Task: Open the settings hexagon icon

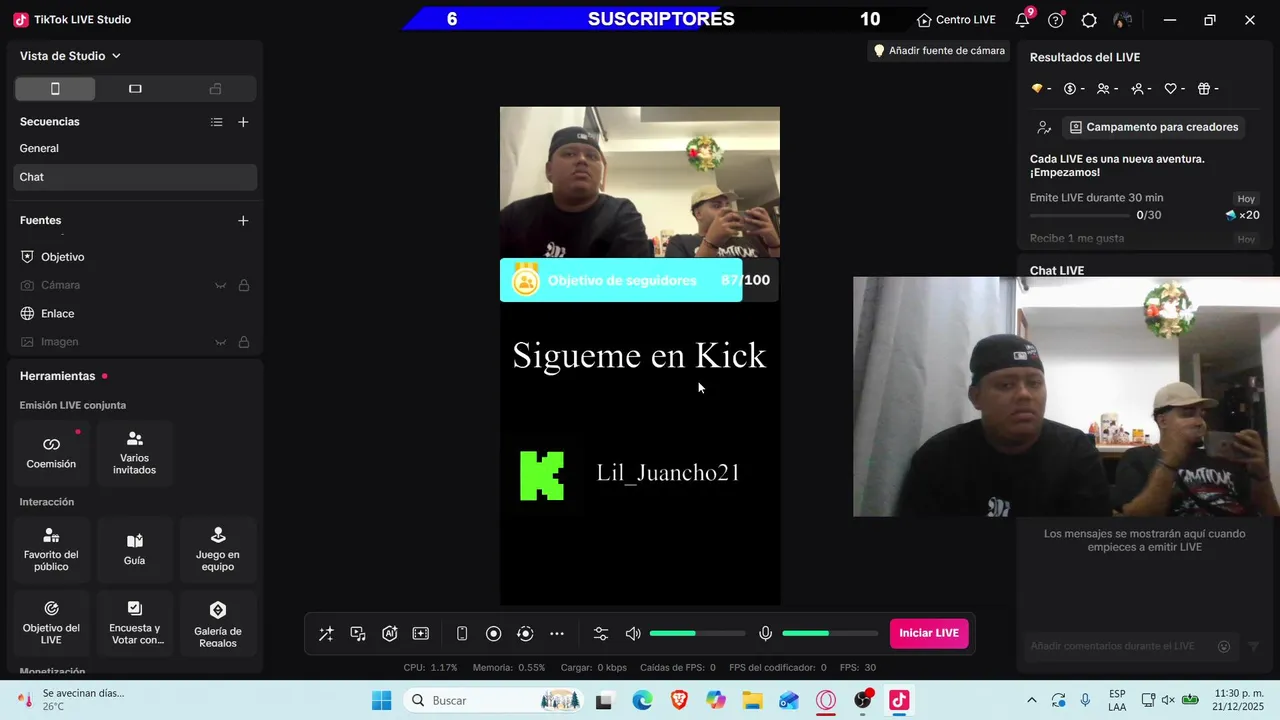Action: (1089, 20)
